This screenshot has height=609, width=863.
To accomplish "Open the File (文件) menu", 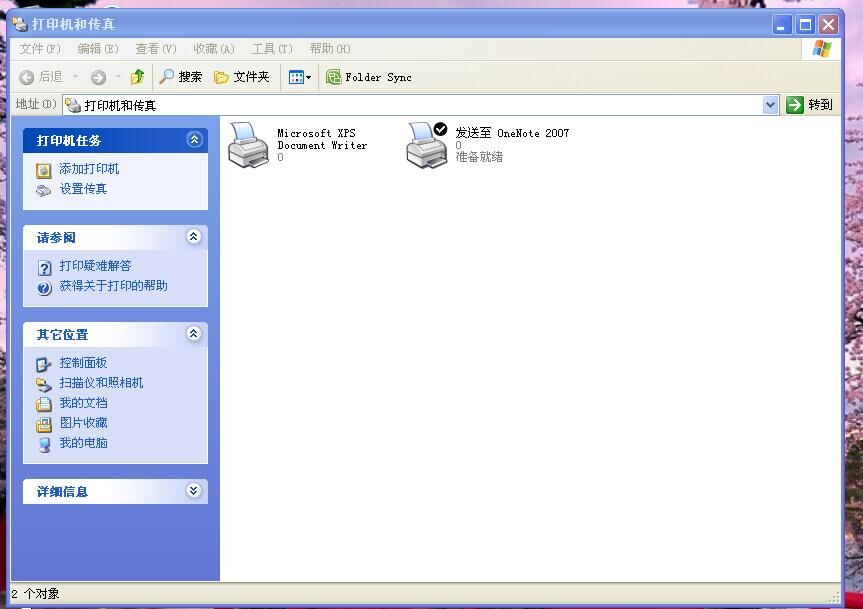I will tap(40, 49).
